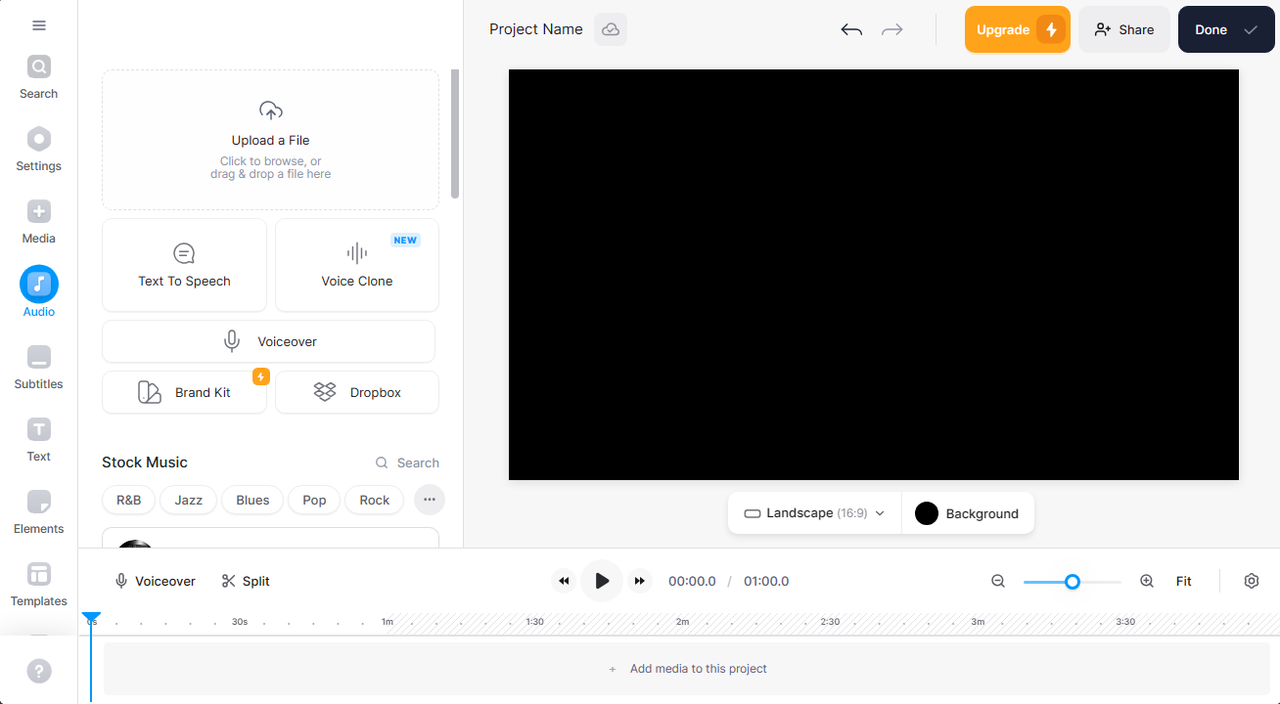Open Dropbox import
The height and width of the screenshot is (704, 1280).
coord(357,392)
